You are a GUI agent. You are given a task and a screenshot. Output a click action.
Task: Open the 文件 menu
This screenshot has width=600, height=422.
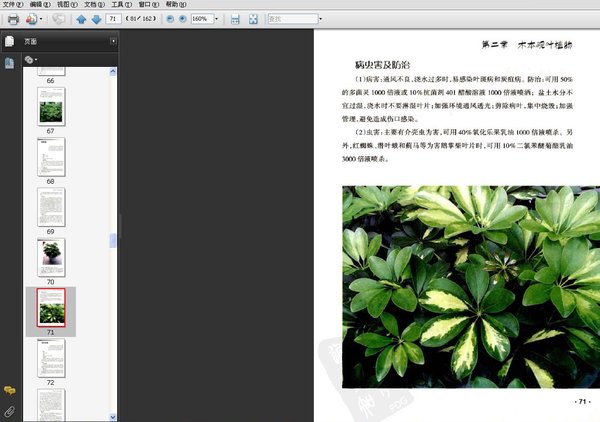point(13,4)
